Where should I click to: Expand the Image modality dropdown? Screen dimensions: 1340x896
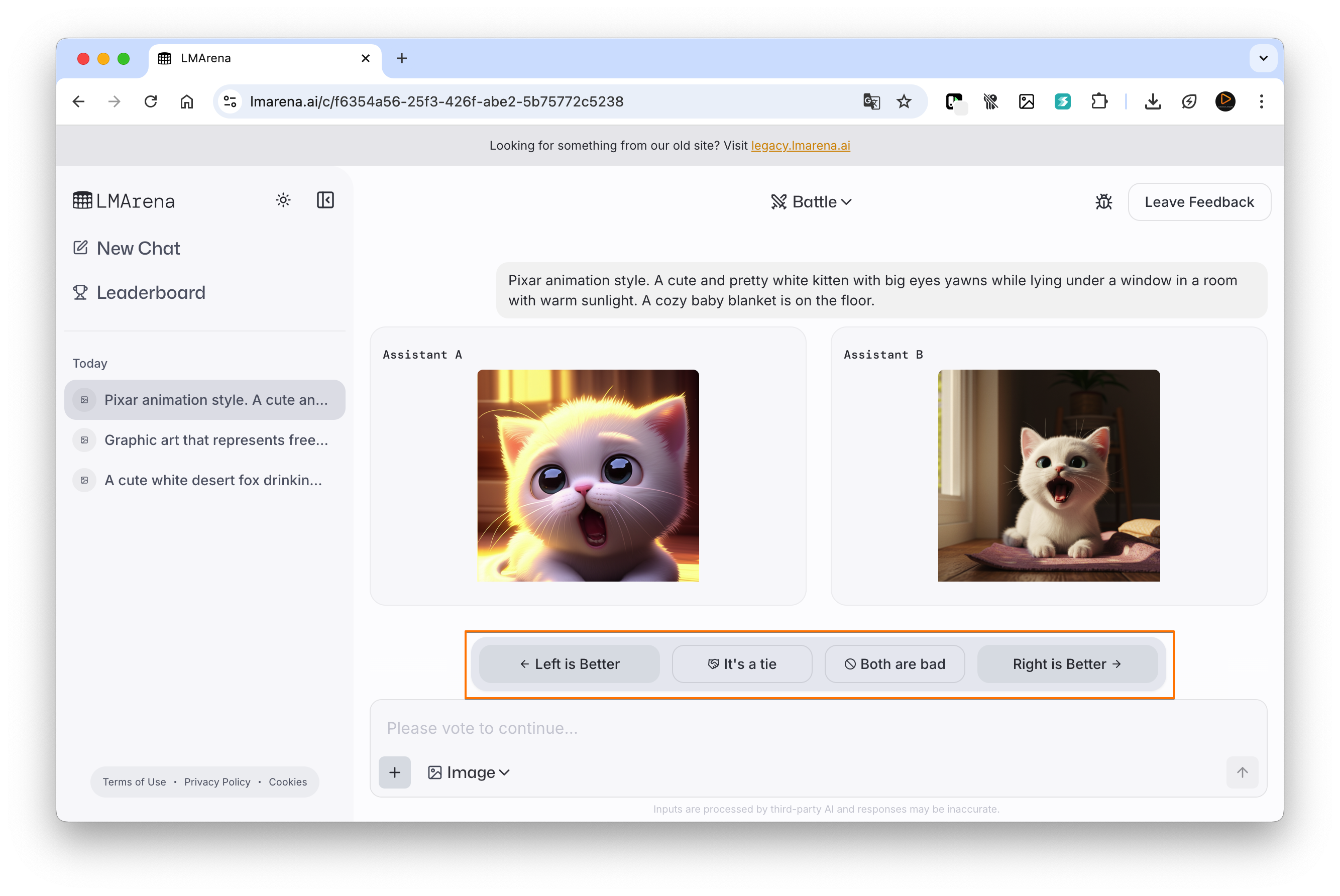(469, 772)
